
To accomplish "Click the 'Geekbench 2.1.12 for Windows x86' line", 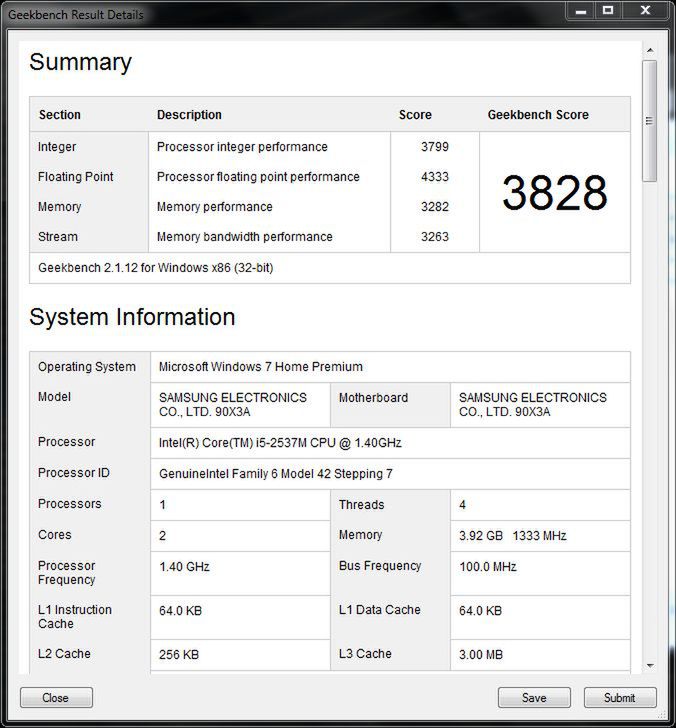I will tap(156, 268).
